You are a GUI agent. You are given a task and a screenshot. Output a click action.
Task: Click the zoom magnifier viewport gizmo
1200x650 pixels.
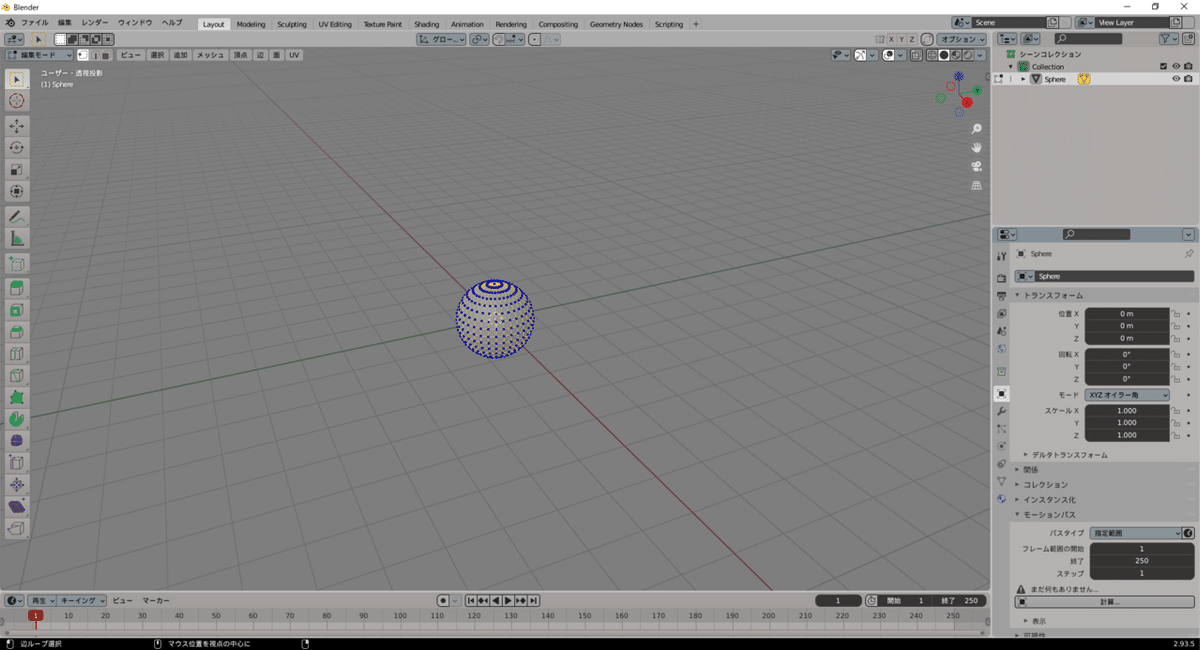(977, 129)
